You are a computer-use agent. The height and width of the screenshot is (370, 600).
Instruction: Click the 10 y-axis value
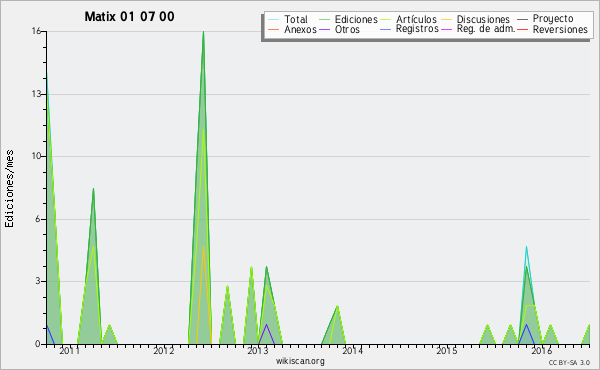(x=36, y=156)
